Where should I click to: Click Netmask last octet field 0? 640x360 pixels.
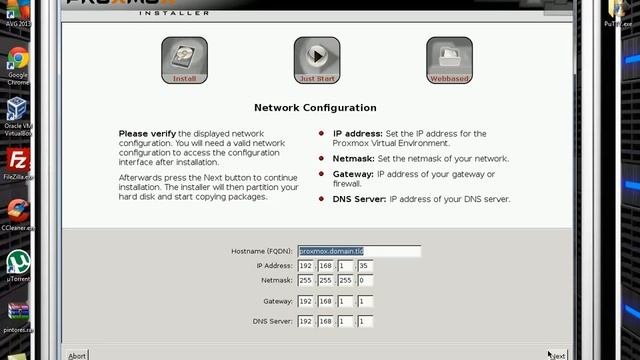click(365, 280)
